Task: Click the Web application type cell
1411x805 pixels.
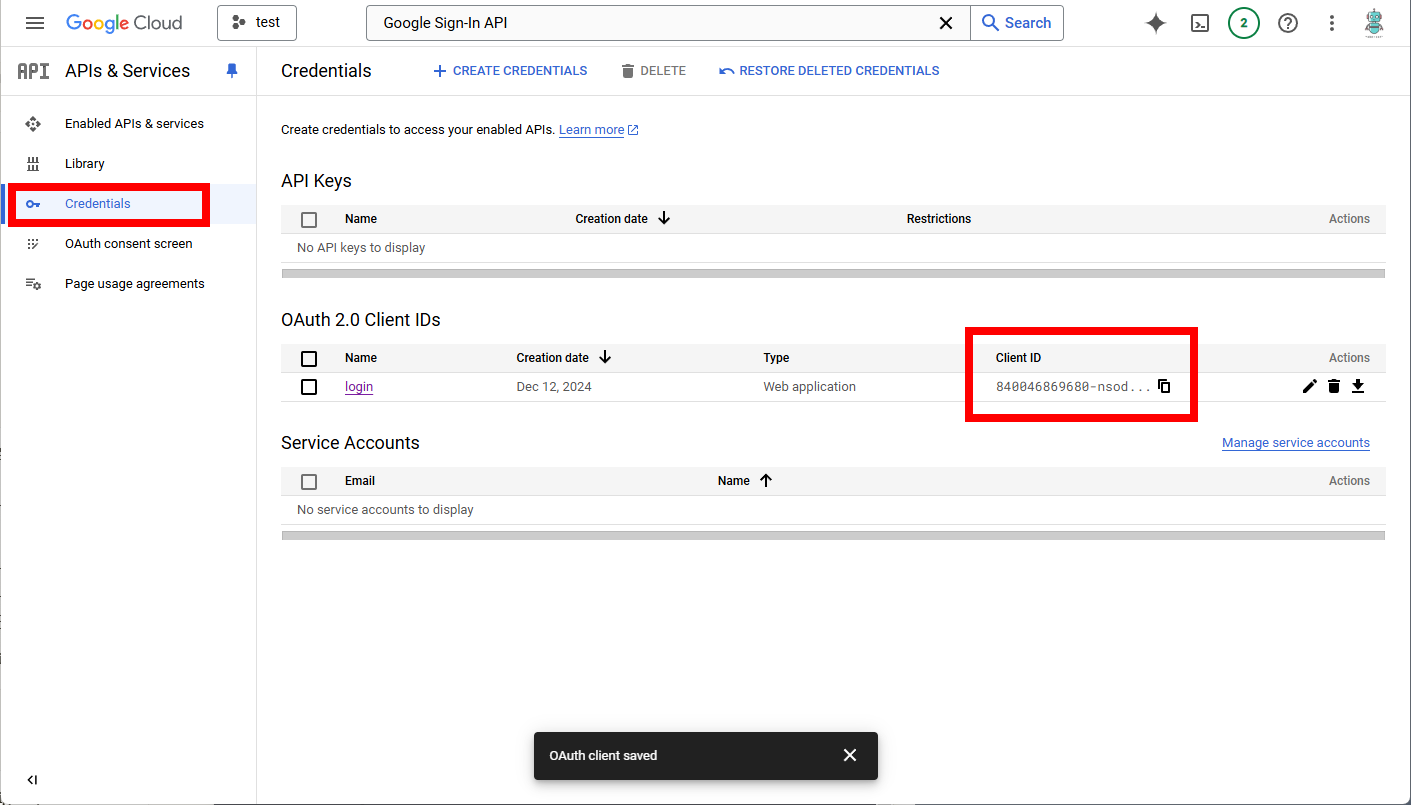Action: point(809,386)
